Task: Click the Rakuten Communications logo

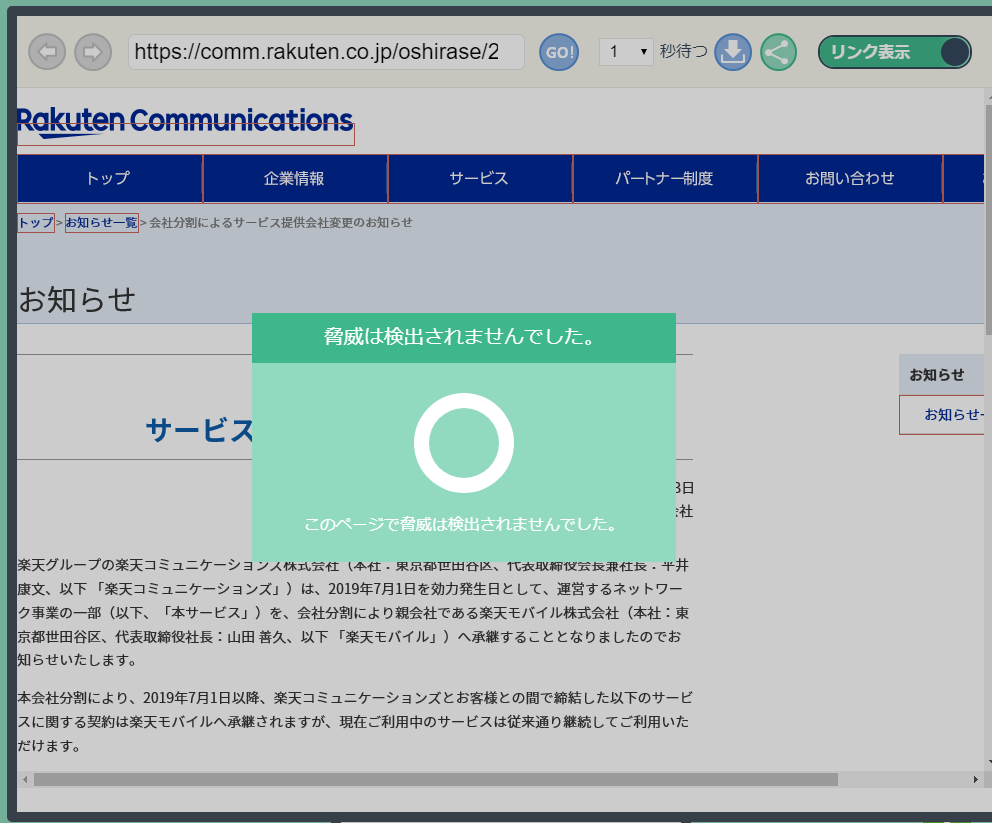Action: tap(185, 123)
